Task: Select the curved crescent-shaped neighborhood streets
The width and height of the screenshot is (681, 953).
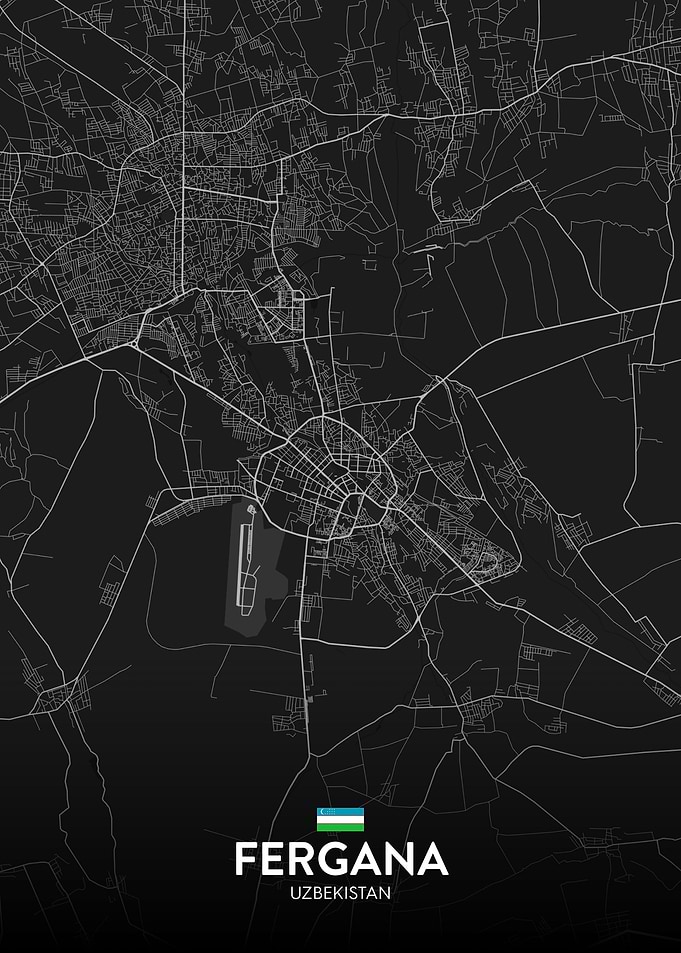Action: 489,560
